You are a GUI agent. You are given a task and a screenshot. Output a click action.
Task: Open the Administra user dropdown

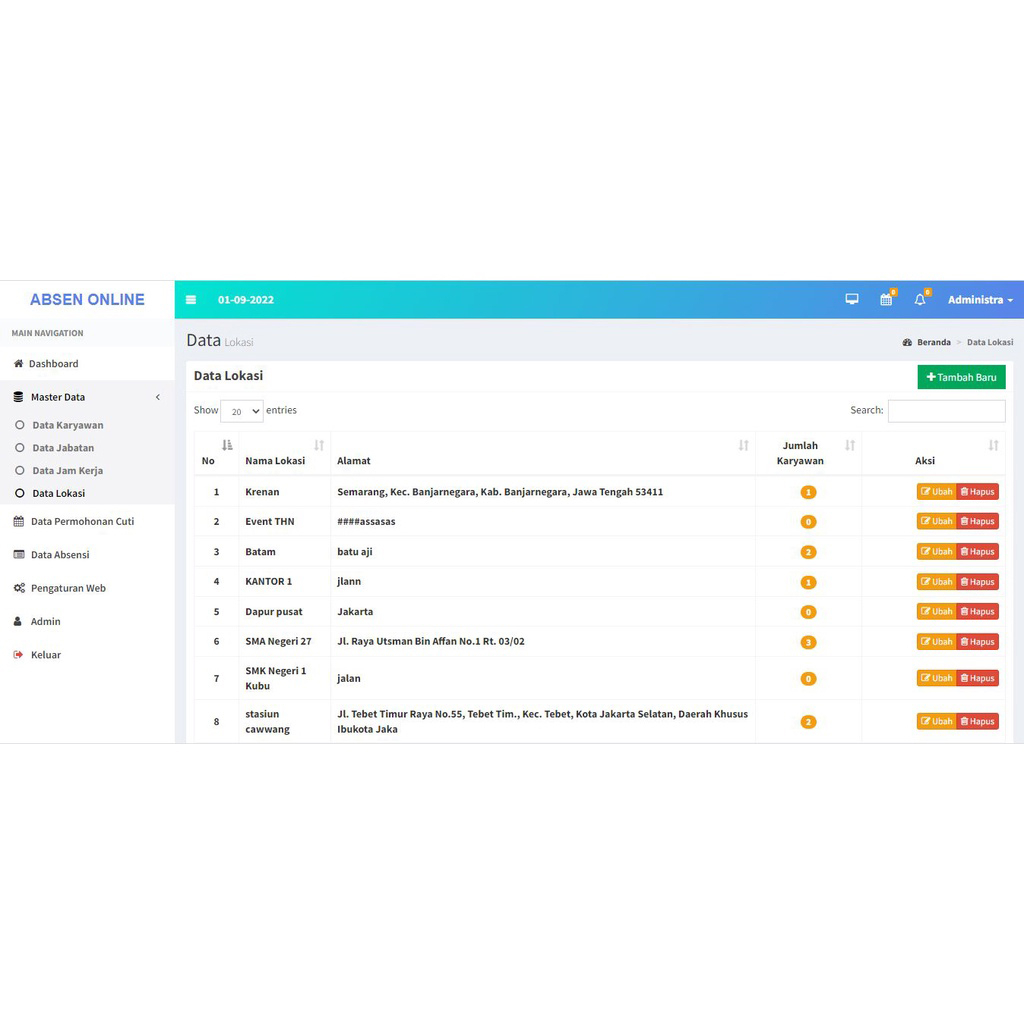click(x=980, y=300)
